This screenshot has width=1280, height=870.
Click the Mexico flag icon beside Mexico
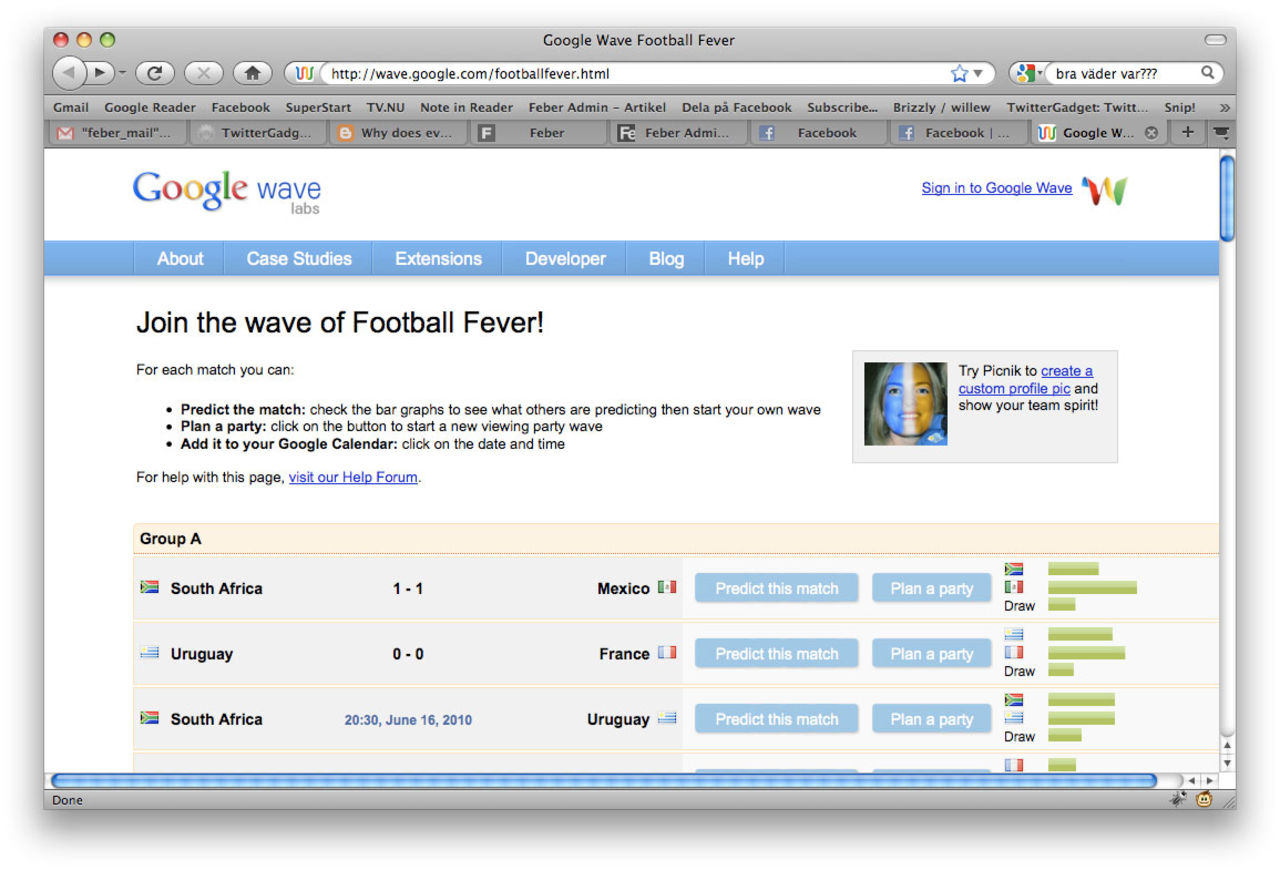coord(668,588)
